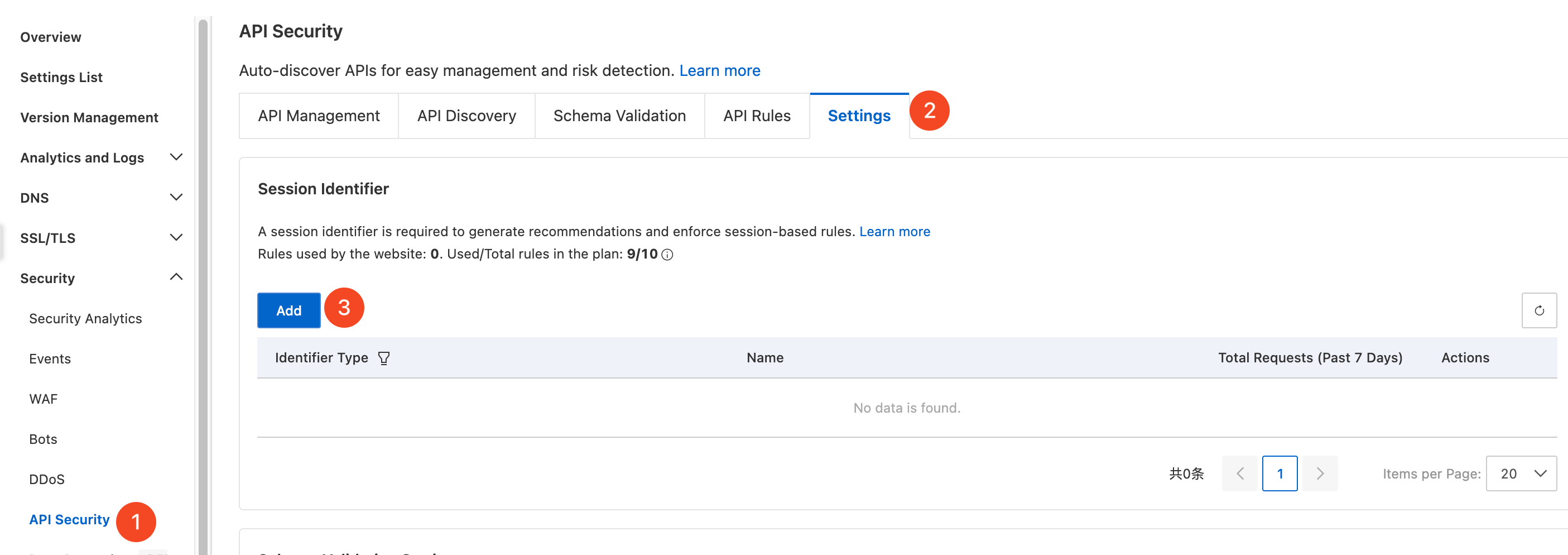This screenshot has width=1568, height=555.
Task: Collapse the Security sidebar section
Action: click(x=176, y=278)
